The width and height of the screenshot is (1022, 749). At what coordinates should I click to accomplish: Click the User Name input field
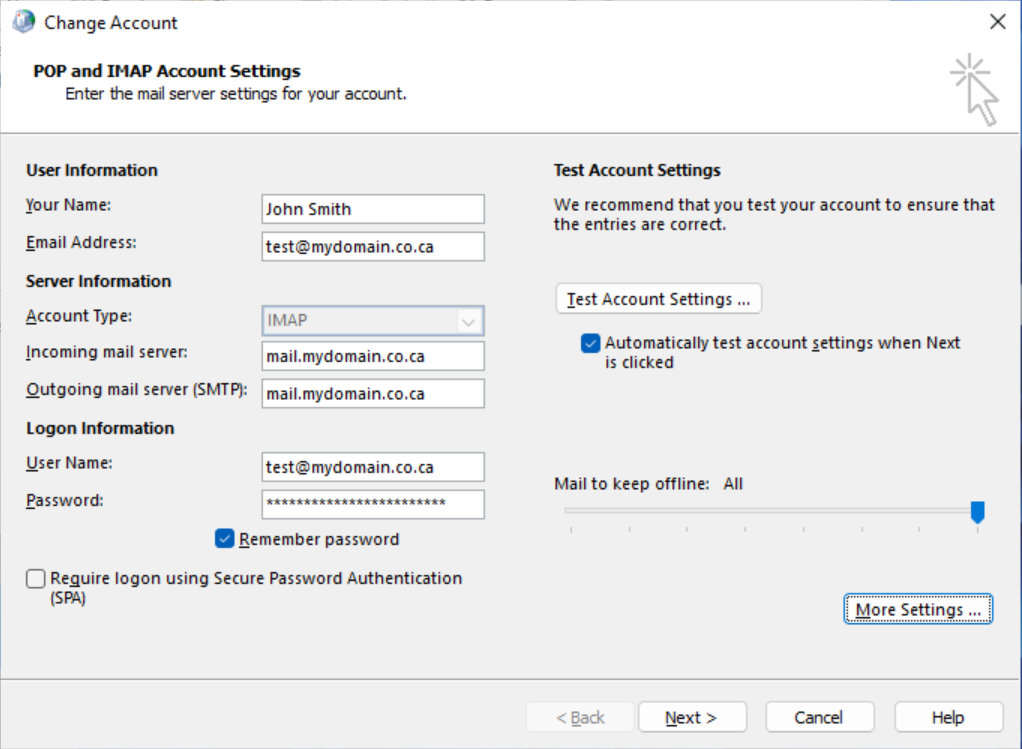coord(373,467)
